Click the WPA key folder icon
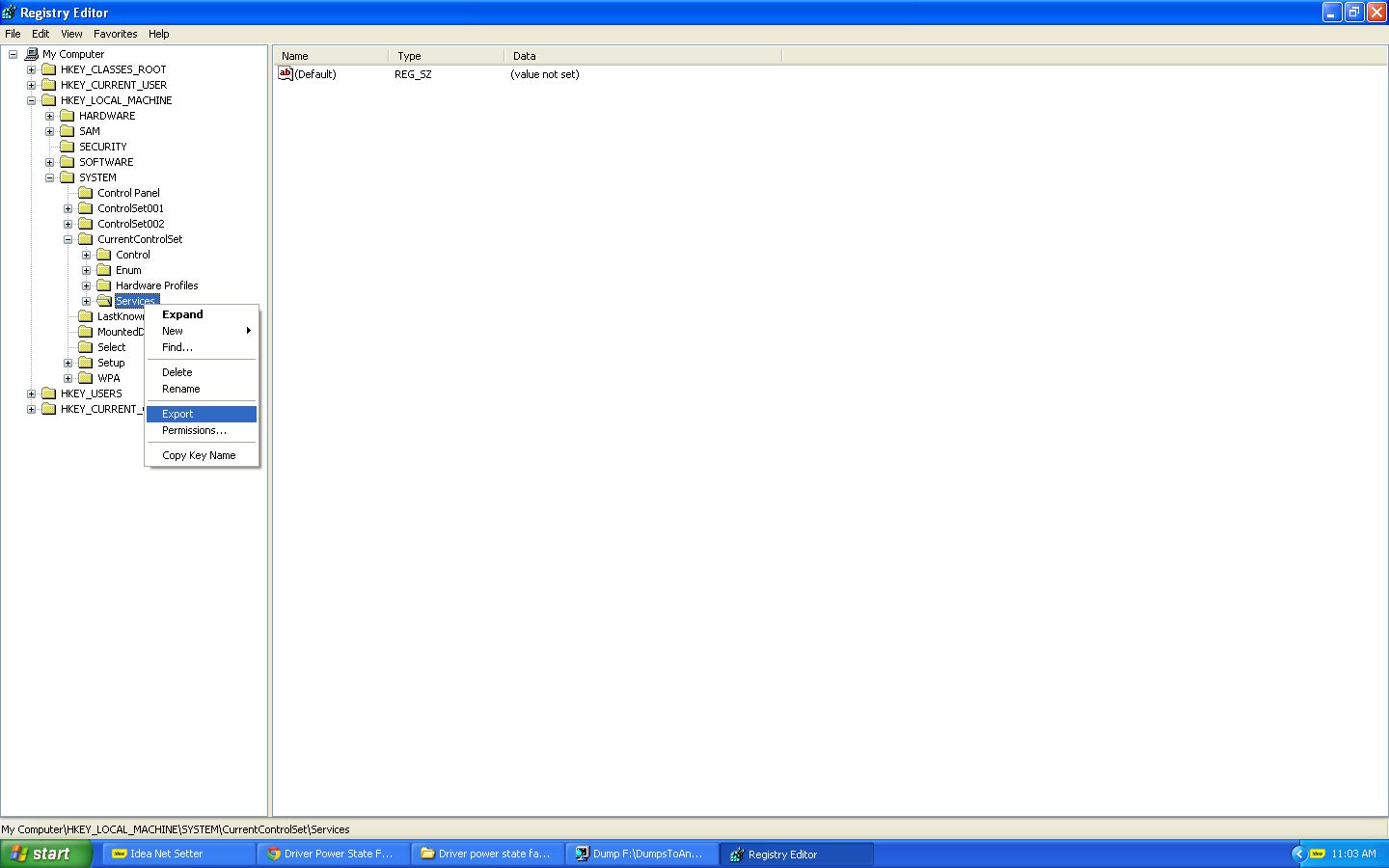1389x868 pixels. [84, 377]
